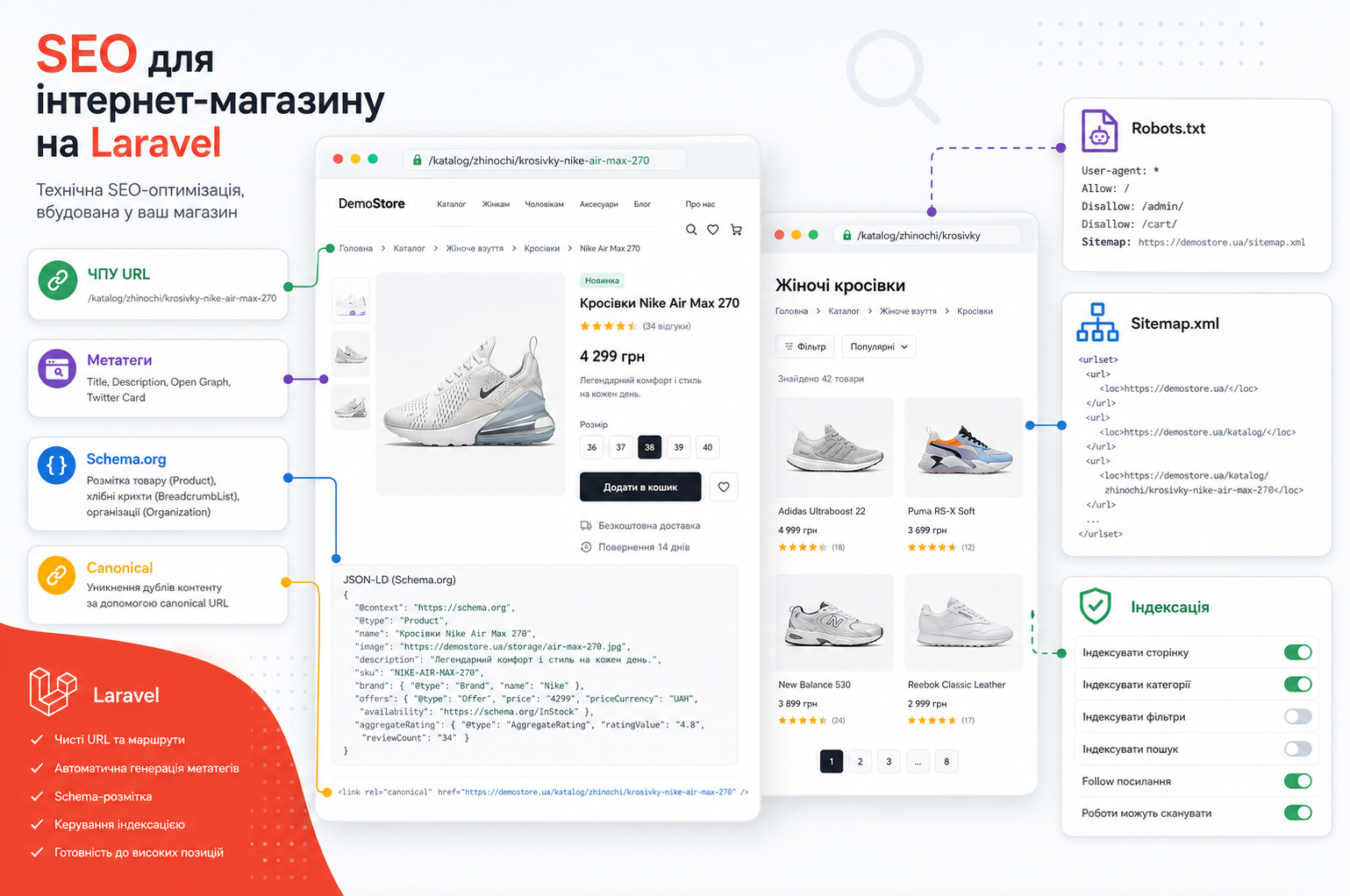Click the star rating of Nike Air Max 270
1350x896 pixels.
(x=608, y=326)
